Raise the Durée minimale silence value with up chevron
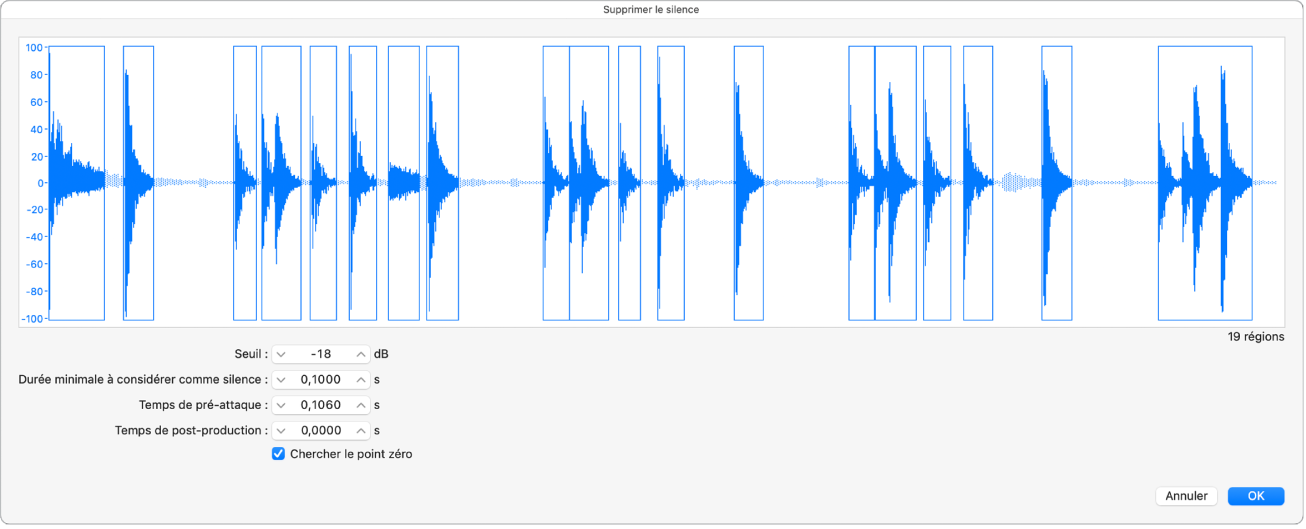The image size is (1306, 529). [360, 380]
